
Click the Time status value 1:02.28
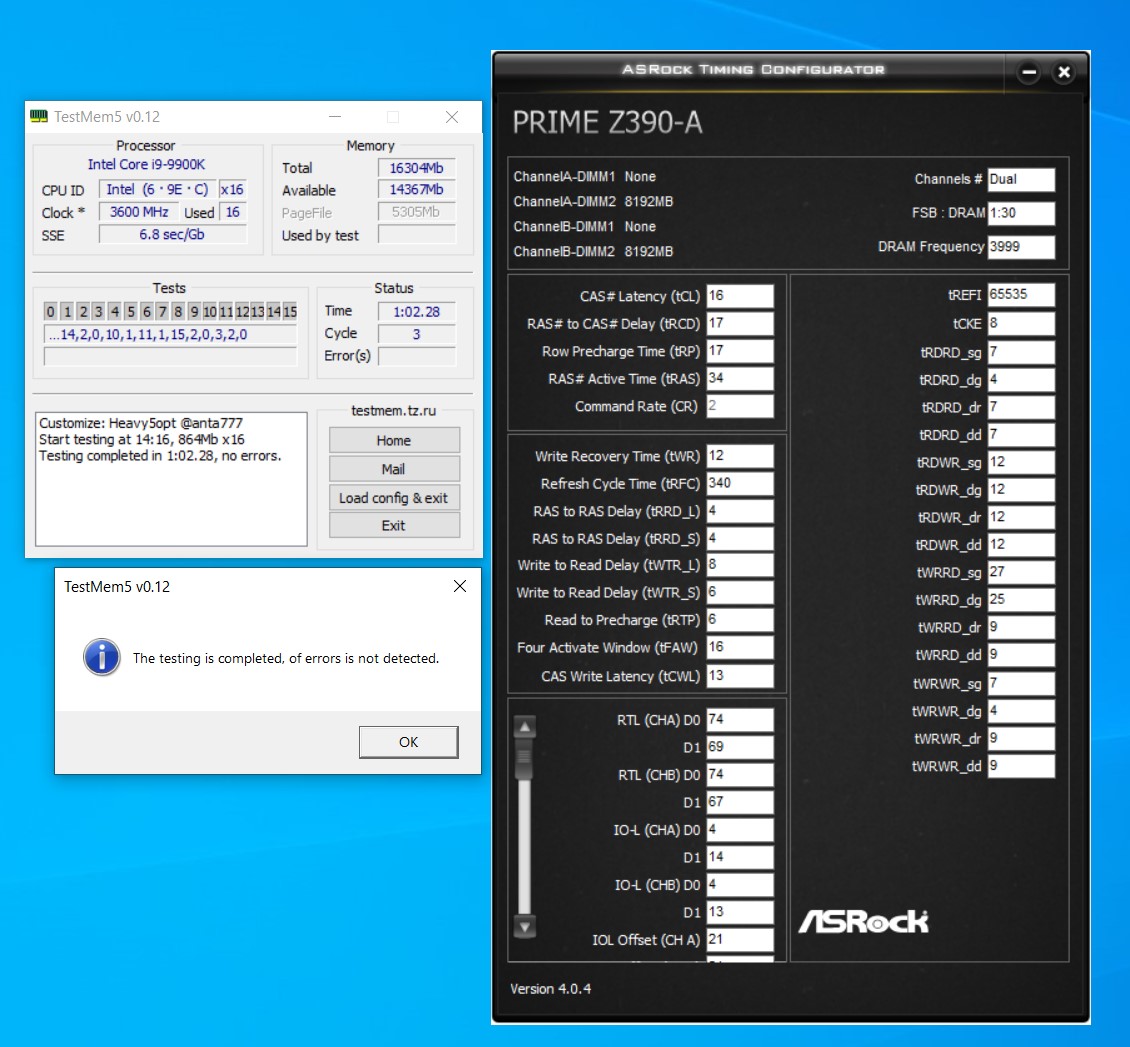[417, 311]
